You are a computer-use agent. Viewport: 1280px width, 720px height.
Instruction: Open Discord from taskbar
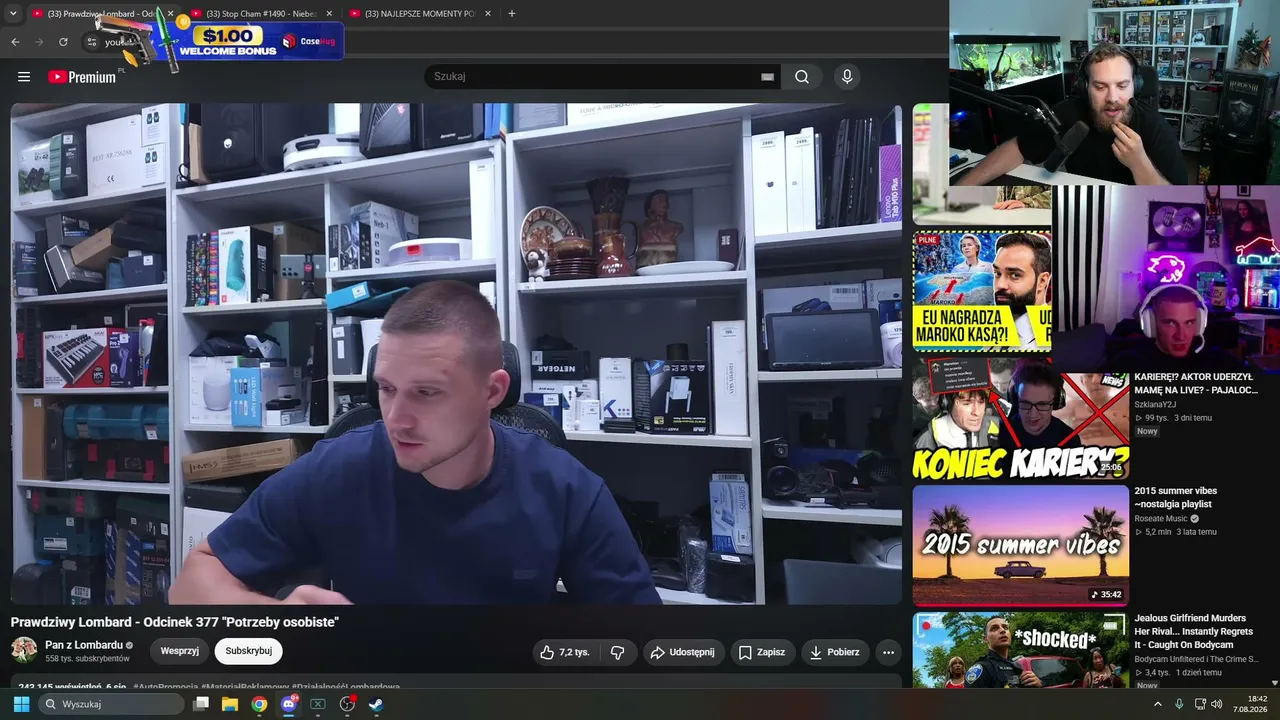pyautogui.click(x=289, y=704)
